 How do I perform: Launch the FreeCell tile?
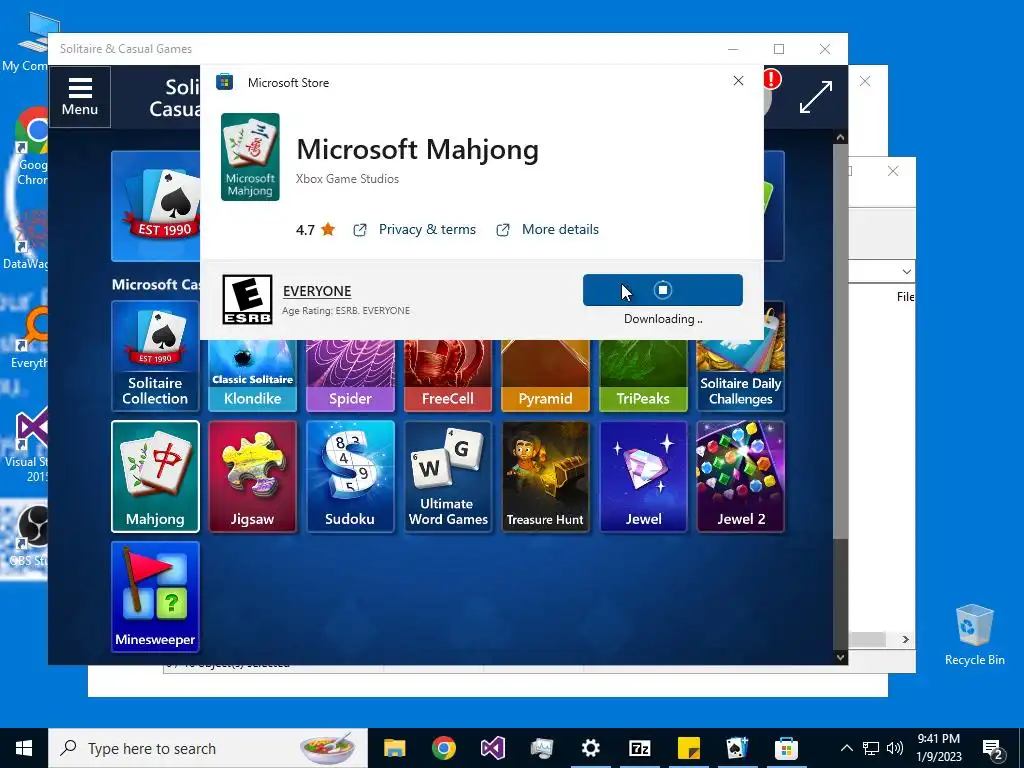448,376
